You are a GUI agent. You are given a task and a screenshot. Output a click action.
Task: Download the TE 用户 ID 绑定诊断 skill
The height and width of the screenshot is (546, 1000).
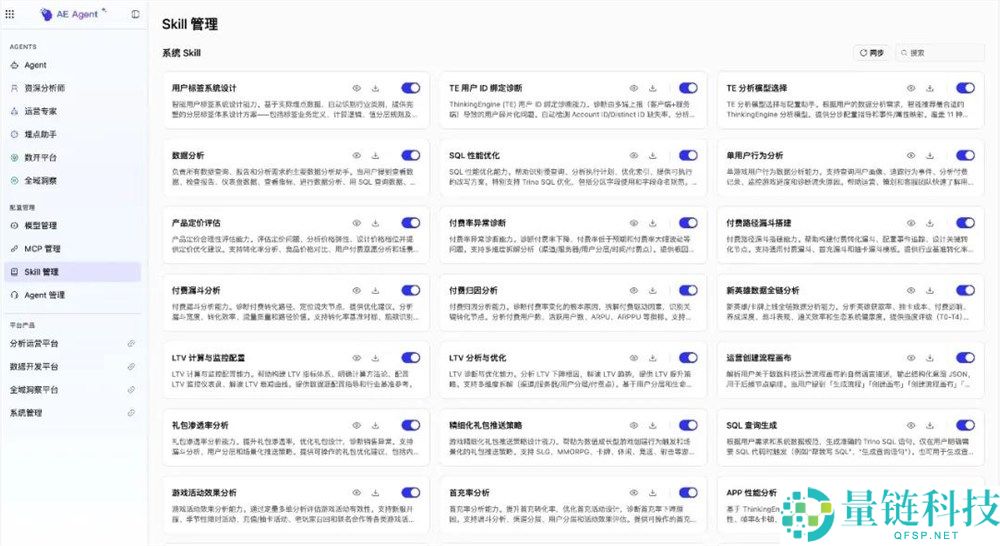coord(652,88)
